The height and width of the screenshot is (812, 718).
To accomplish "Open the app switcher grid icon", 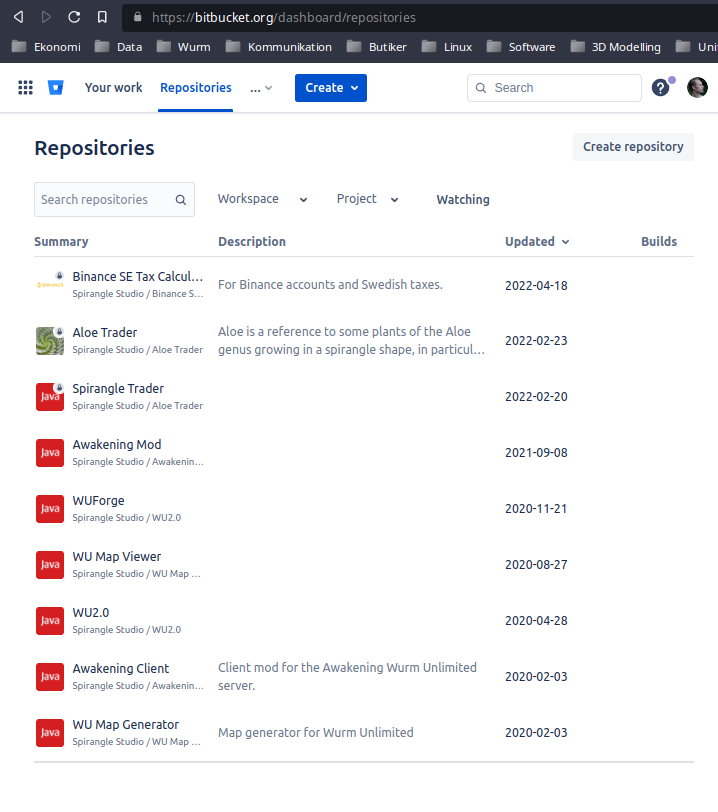I will 25,88.
